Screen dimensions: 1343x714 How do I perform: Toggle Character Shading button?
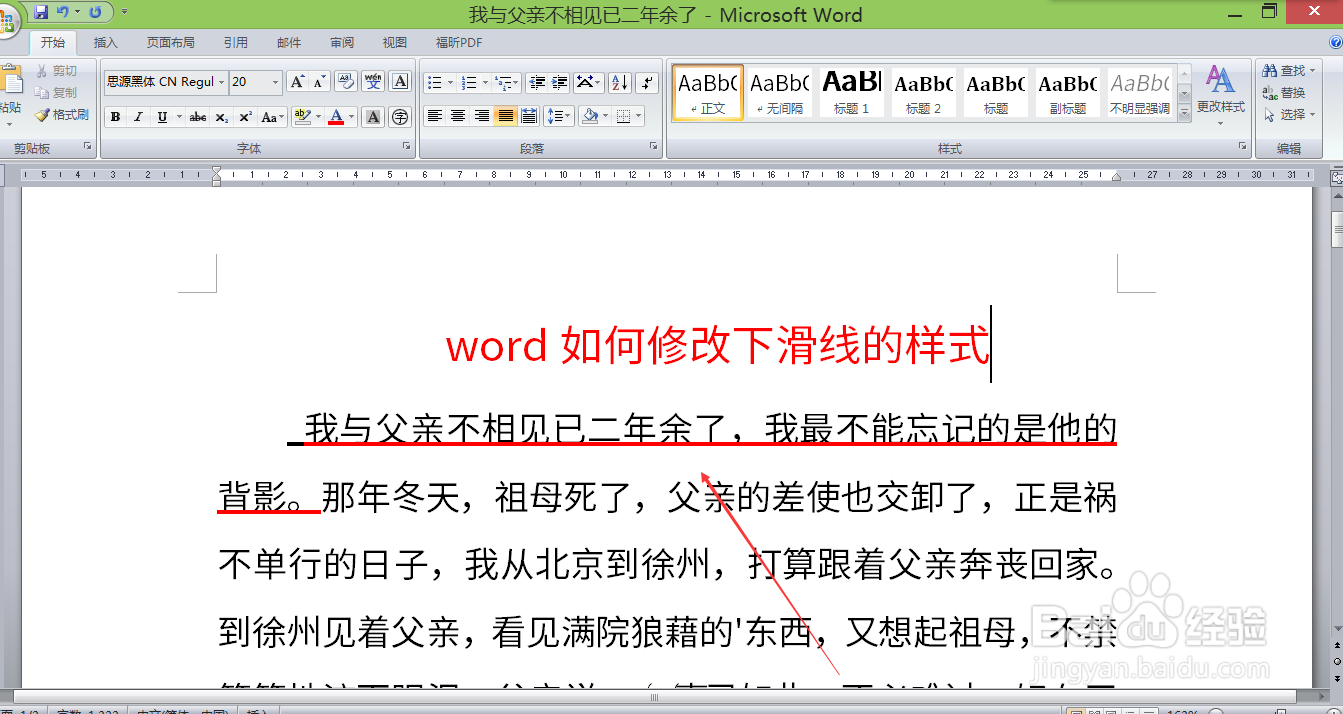coord(373,117)
